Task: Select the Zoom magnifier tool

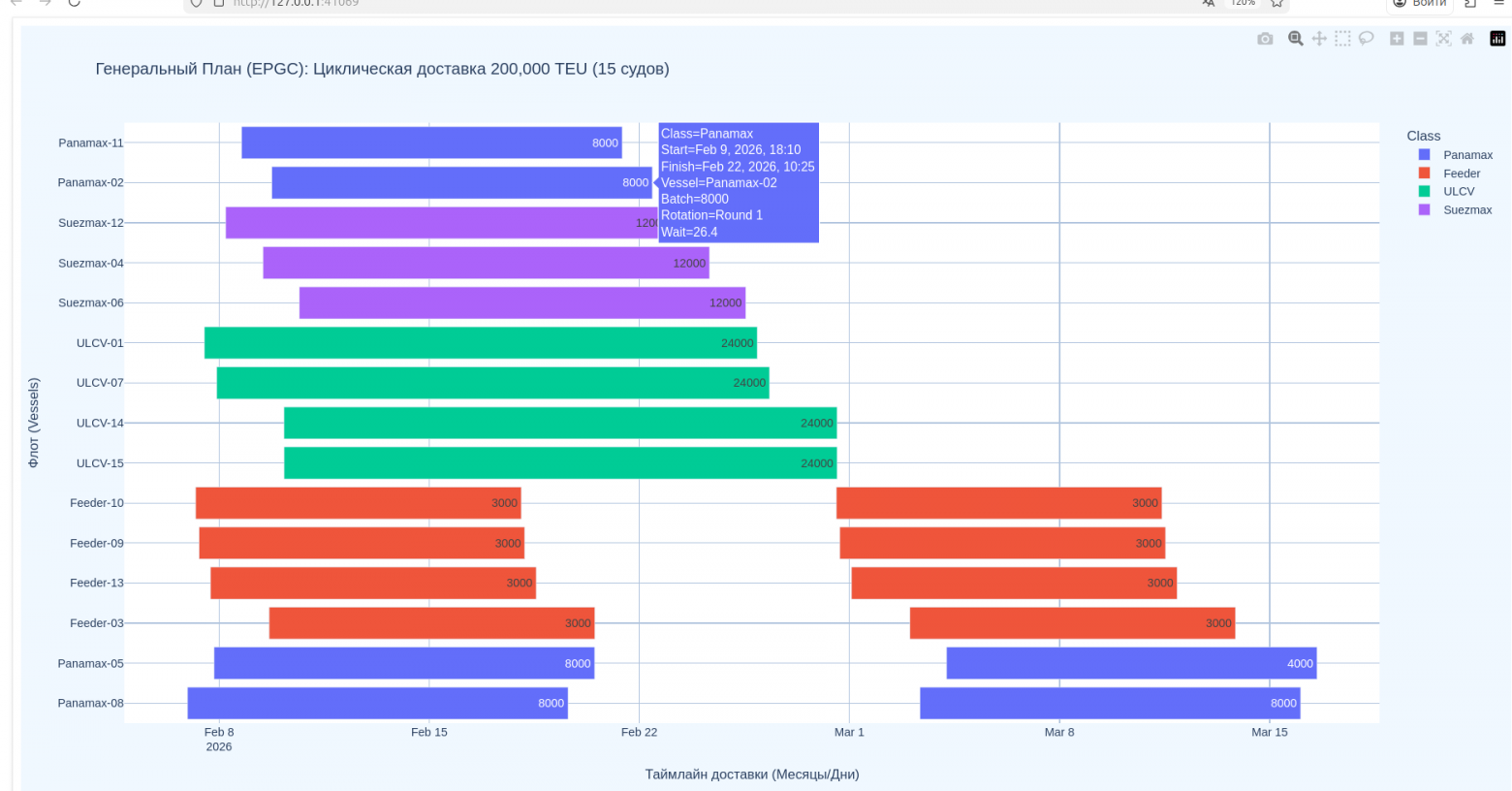Action: pos(1295,39)
